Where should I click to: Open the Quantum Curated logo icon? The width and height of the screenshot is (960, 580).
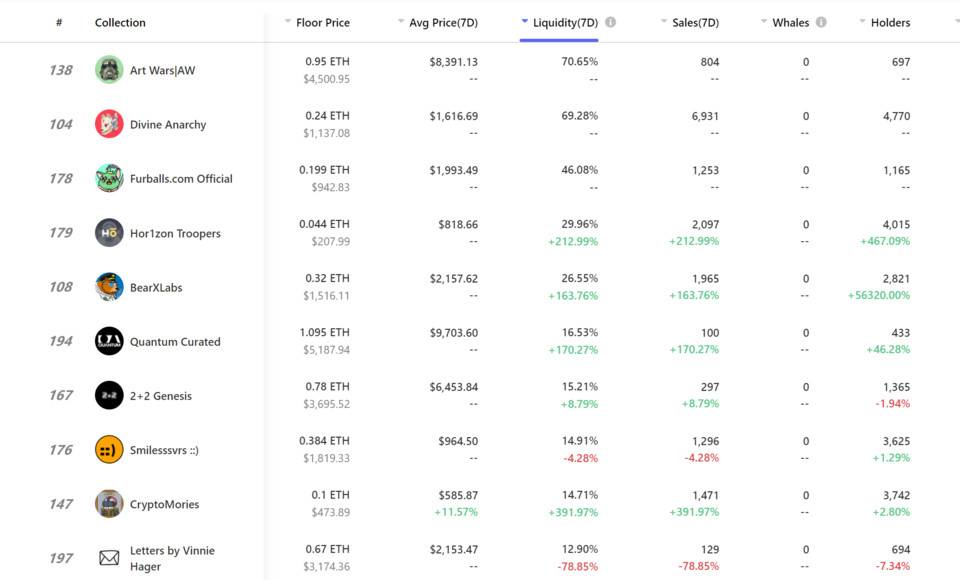(x=109, y=341)
